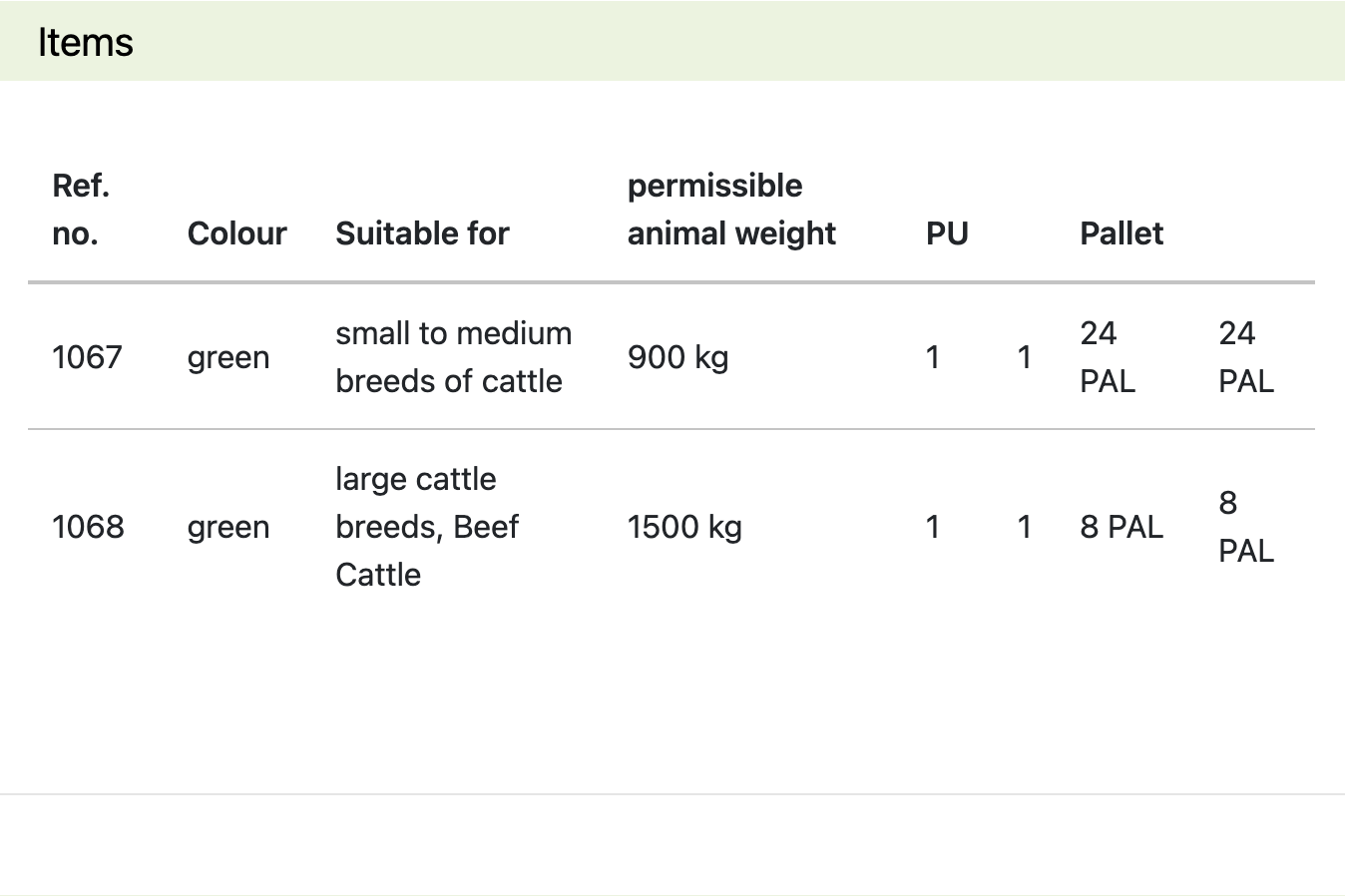The image size is (1347, 896).
Task: Click the green colour cell for 1068
Action: click(228, 527)
